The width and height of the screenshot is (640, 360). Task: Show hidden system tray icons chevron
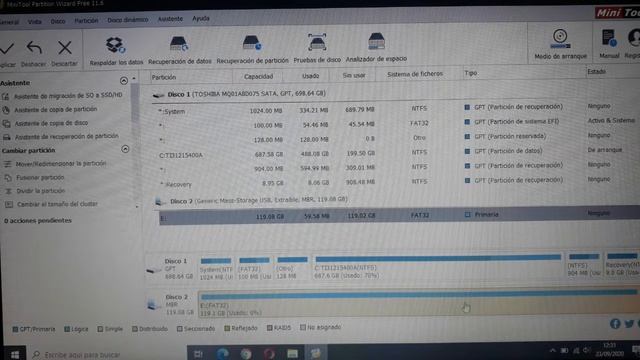click(x=553, y=351)
